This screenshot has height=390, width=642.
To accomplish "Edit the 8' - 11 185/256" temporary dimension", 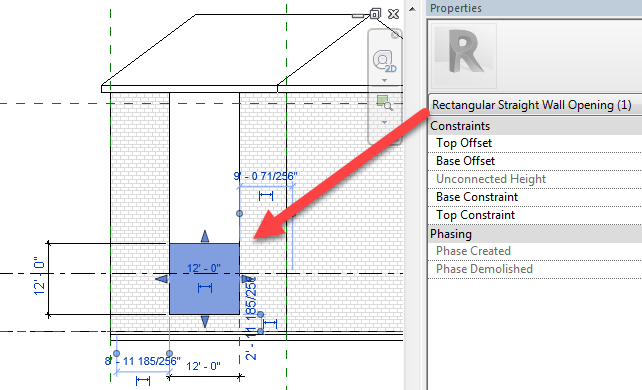I will pos(142,361).
